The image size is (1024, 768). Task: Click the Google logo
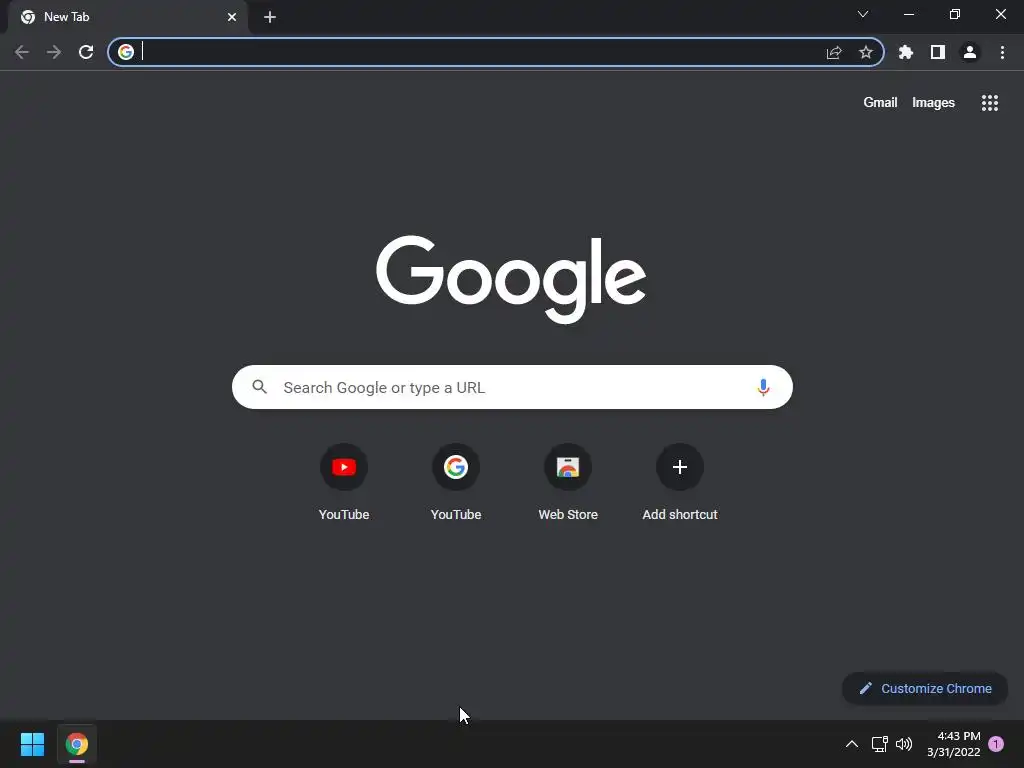point(511,279)
